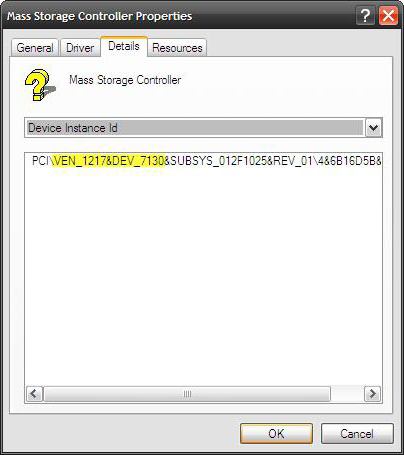Image resolution: width=404 pixels, height=455 pixels.
Task: Close the Mass Storage Controller Properties dialog
Action: point(388,16)
